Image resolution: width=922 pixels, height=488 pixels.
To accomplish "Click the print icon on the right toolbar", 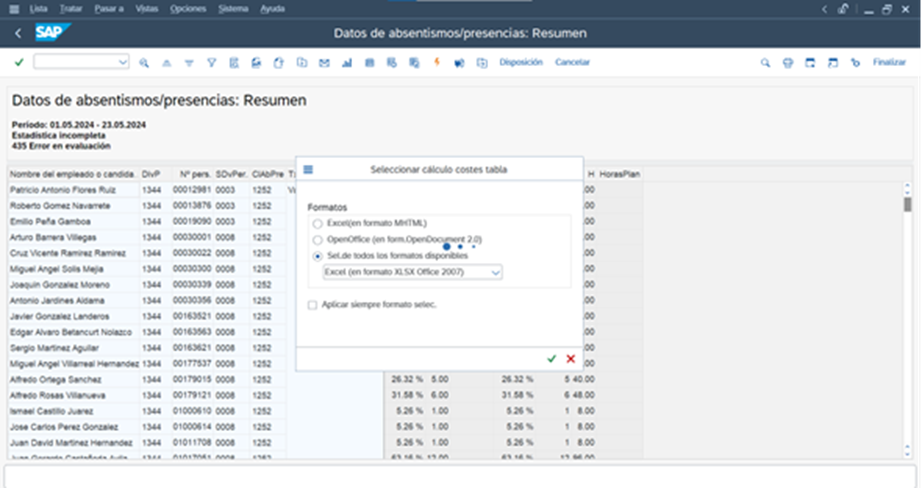I will coord(787,62).
